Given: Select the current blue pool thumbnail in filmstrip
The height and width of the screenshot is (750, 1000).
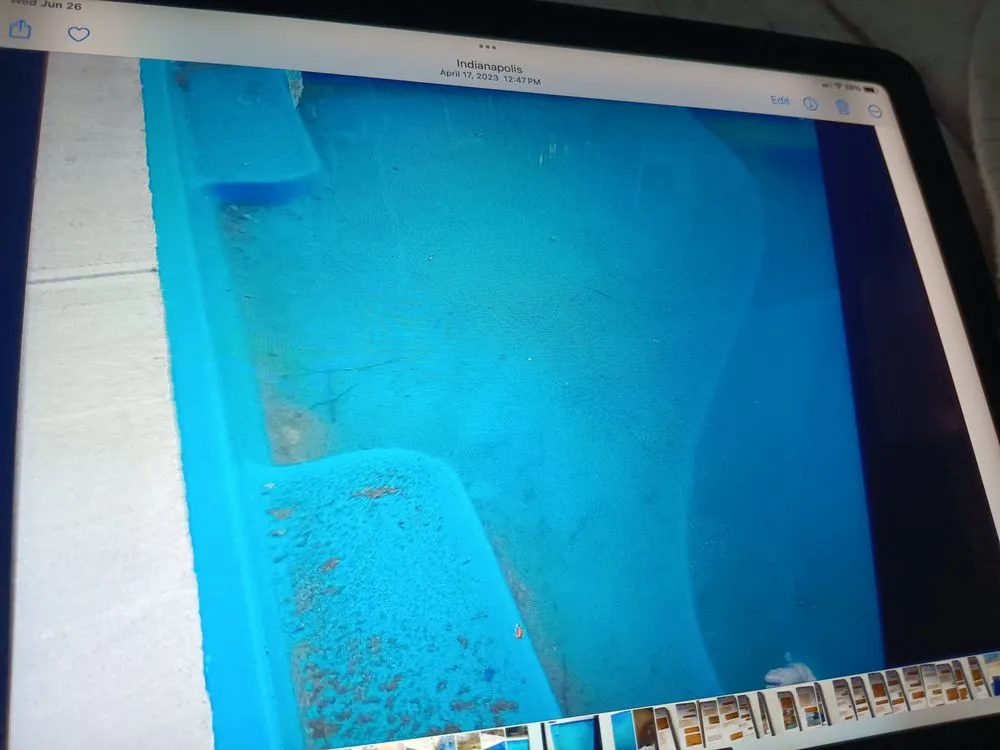Looking at the screenshot, I should [573, 733].
